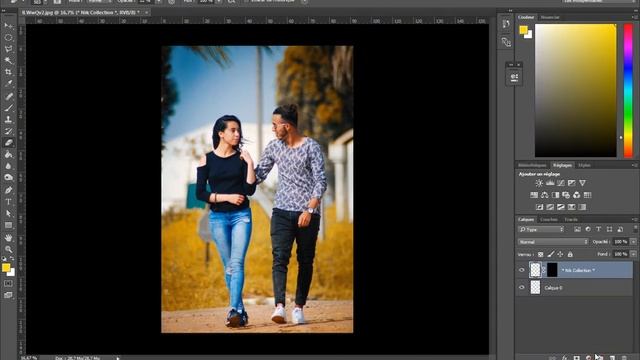Switch to the Tracés tab
The width and height of the screenshot is (640, 360).
pyautogui.click(x=571, y=220)
